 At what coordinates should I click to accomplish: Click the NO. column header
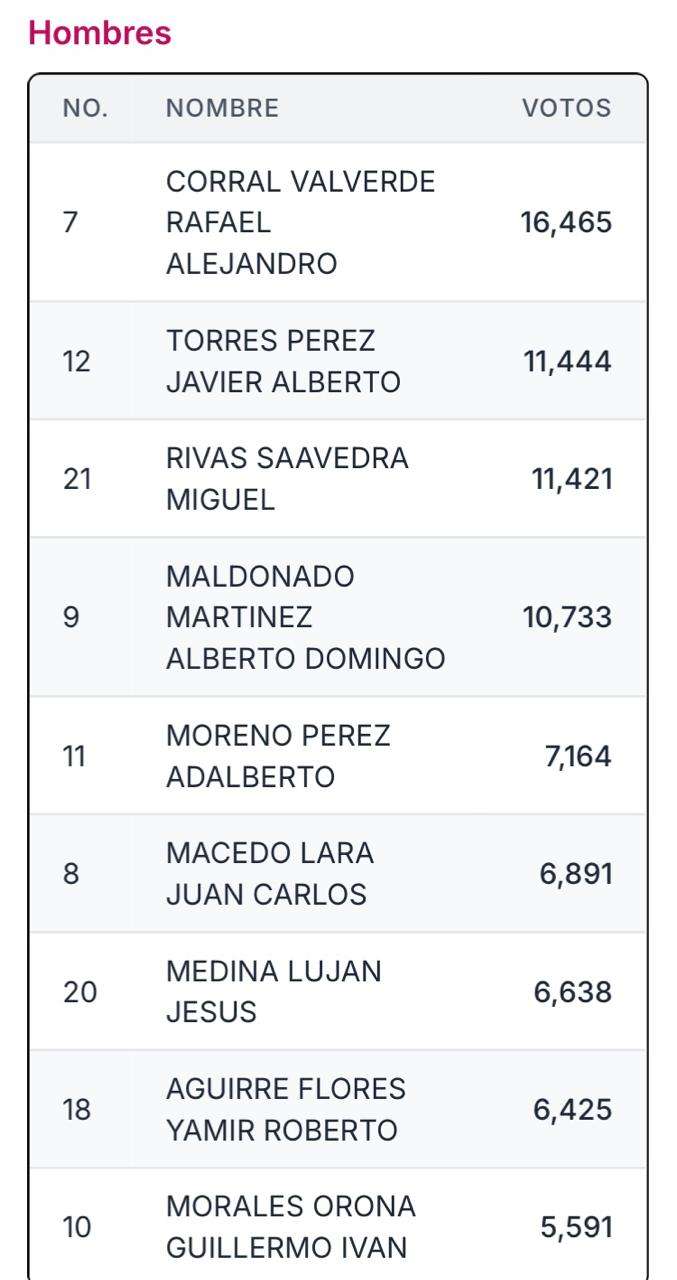tap(85, 108)
